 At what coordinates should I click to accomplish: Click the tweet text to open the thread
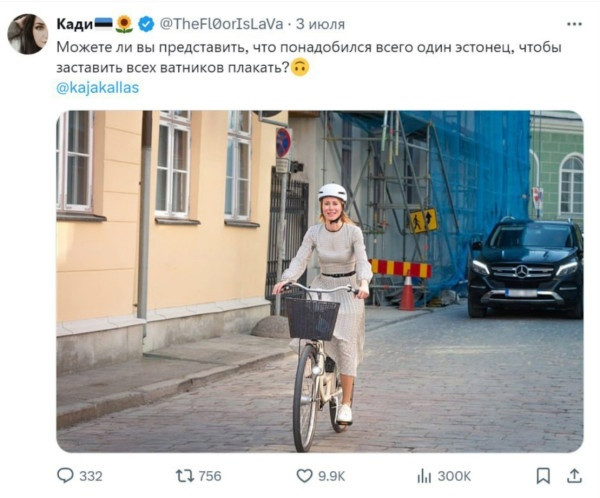309,57
